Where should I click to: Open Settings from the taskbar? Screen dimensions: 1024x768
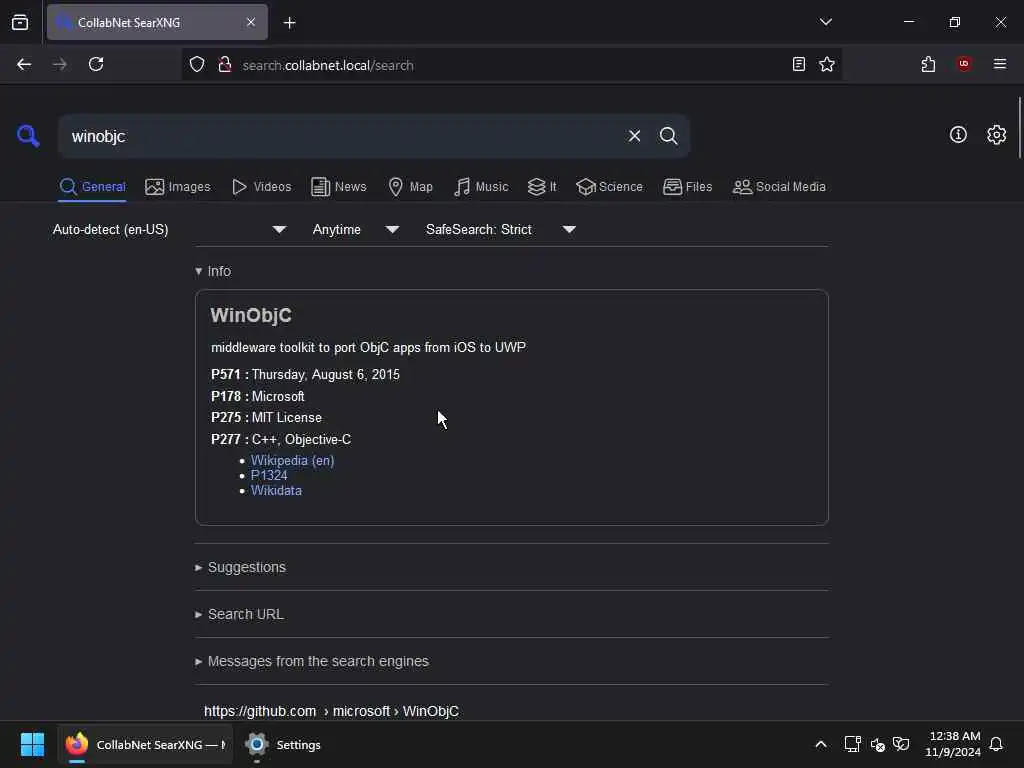coord(282,744)
